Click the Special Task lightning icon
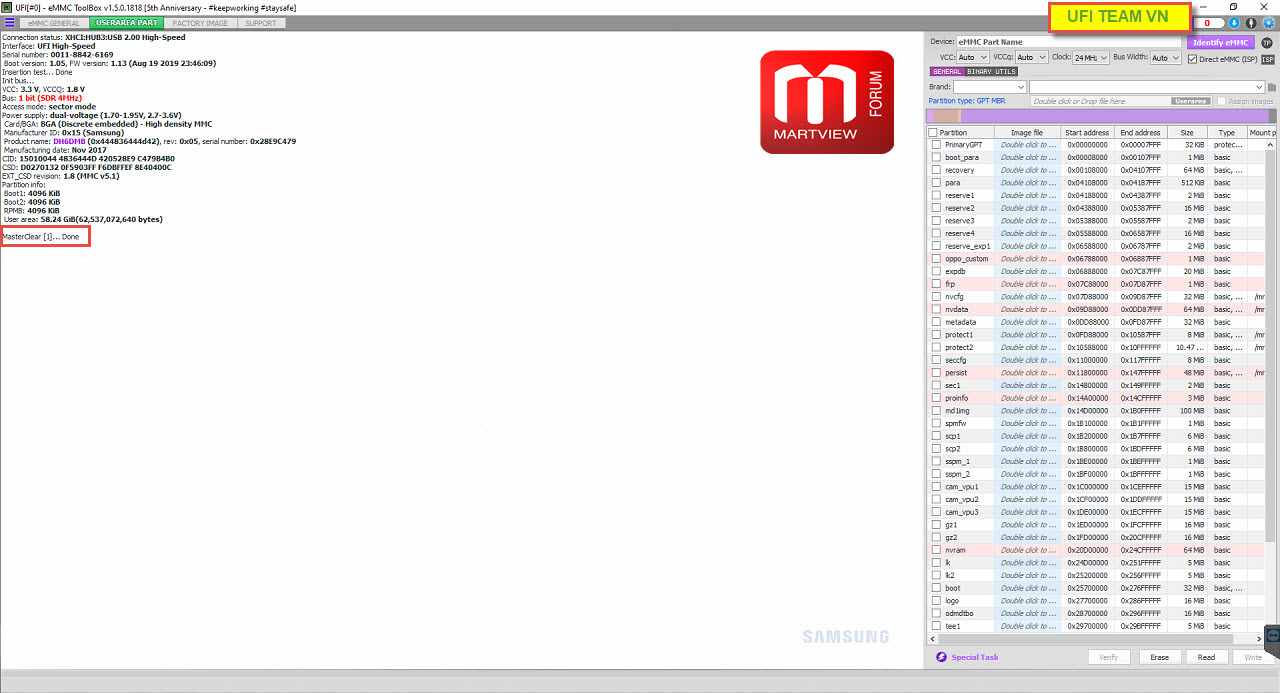The width and height of the screenshot is (1280, 693). (941, 657)
